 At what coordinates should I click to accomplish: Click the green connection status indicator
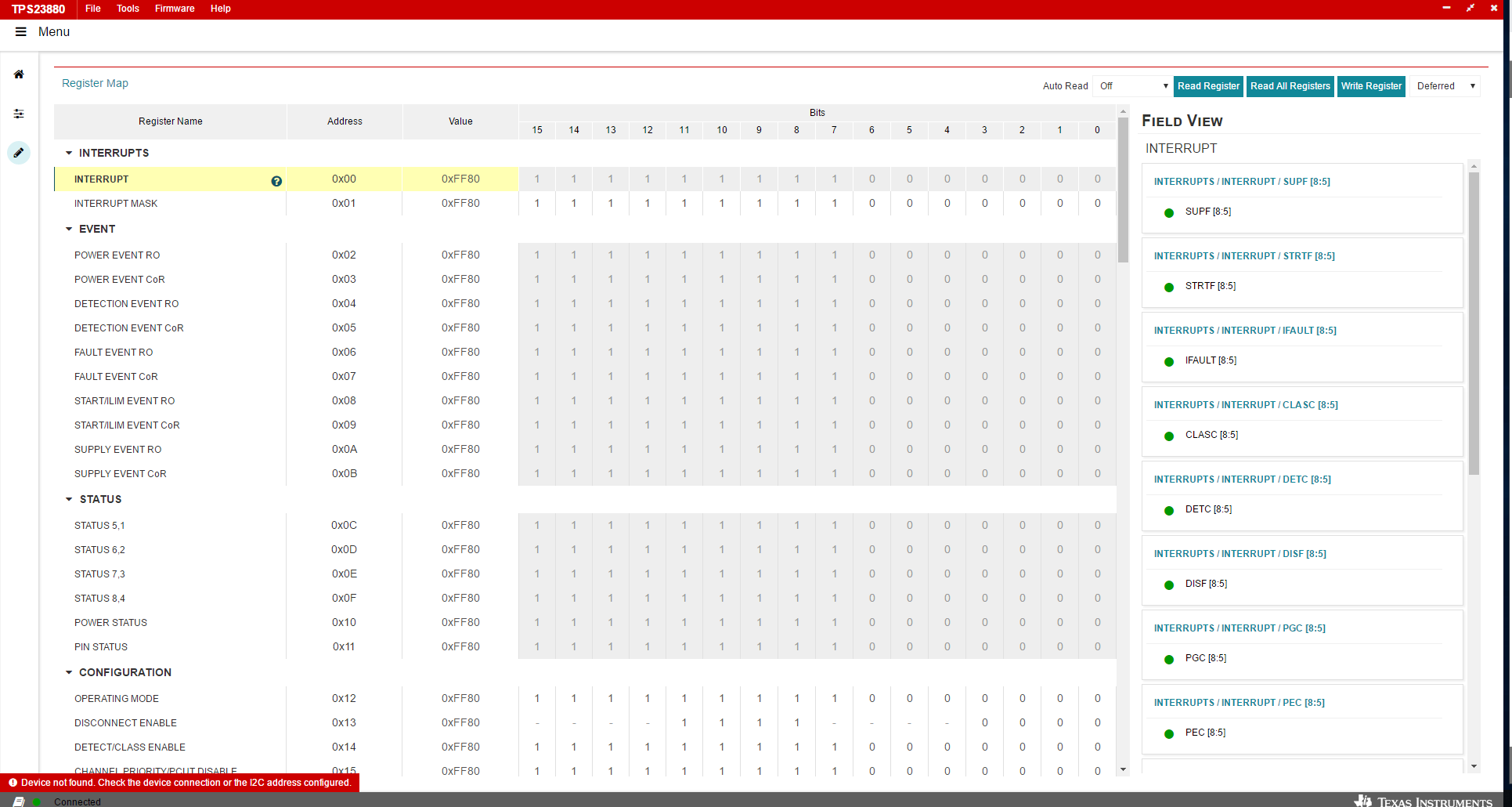tap(37, 802)
